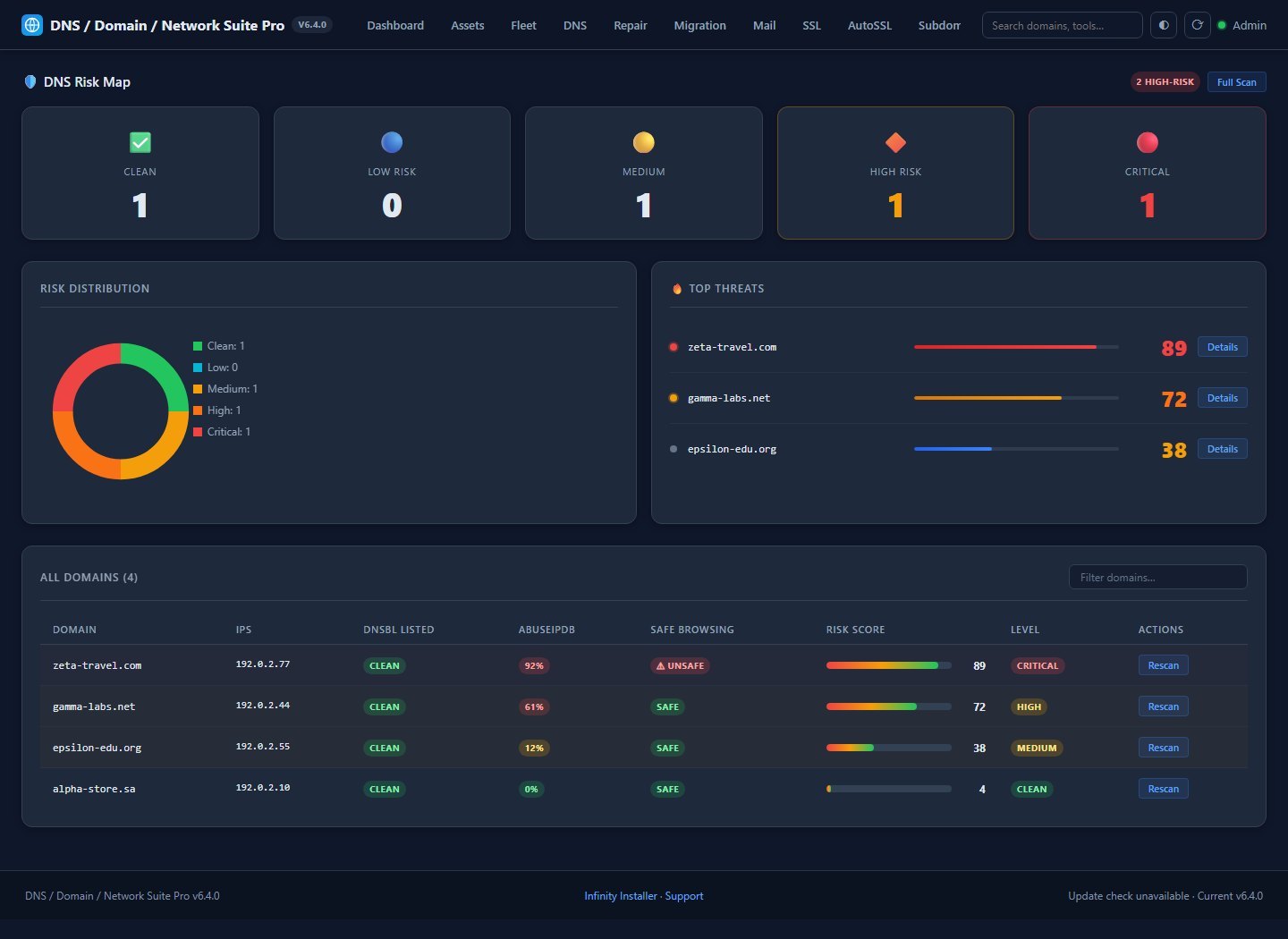Click the zeta-travel.com threat score bar
This screenshot has width=1288, height=939.
(1016, 347)
